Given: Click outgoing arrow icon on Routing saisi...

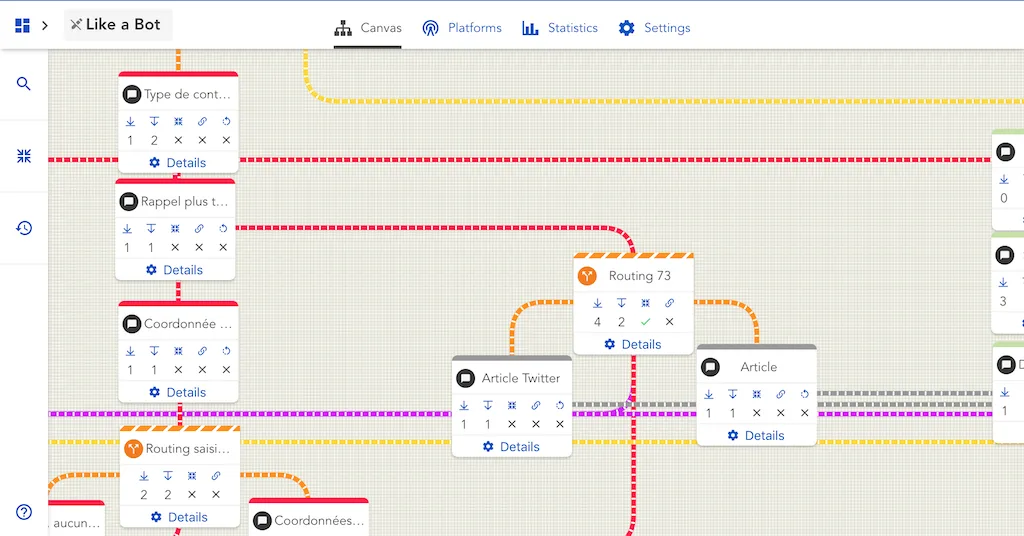Looking at the screenshot, I should [168, 476].
